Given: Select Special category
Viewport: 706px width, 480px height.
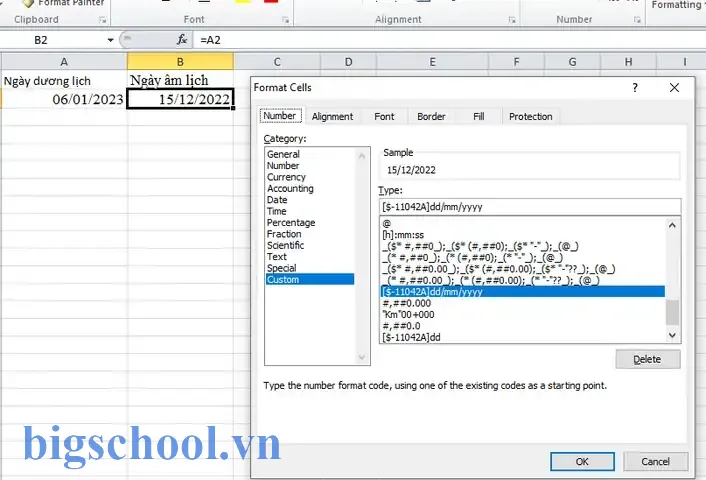Looking at the screenshot, I should pyautogui.click(x=310, y=268).
